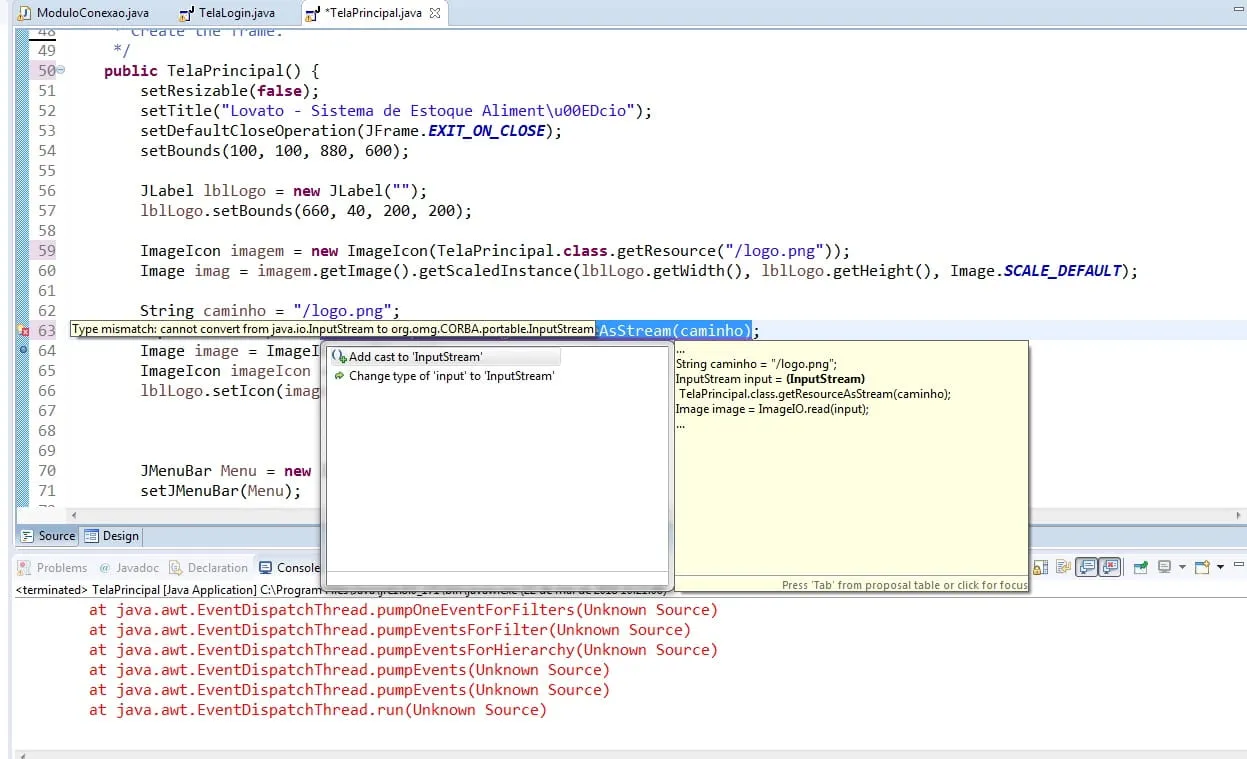Click the icon on TelaPrincipal.java tab
The height and width of the screenshot is (759, 1247).
tap(312, 14)
